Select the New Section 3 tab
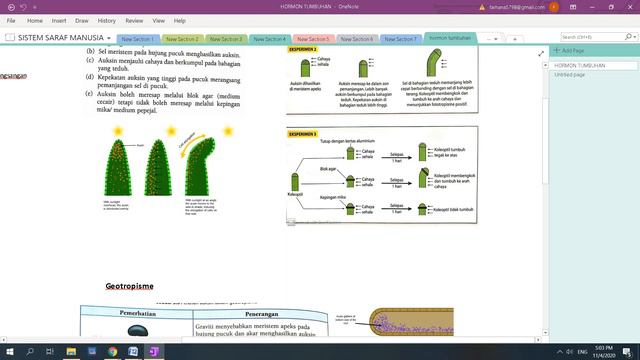The width and height of the screenshot is (640, 360). (226, 39)
